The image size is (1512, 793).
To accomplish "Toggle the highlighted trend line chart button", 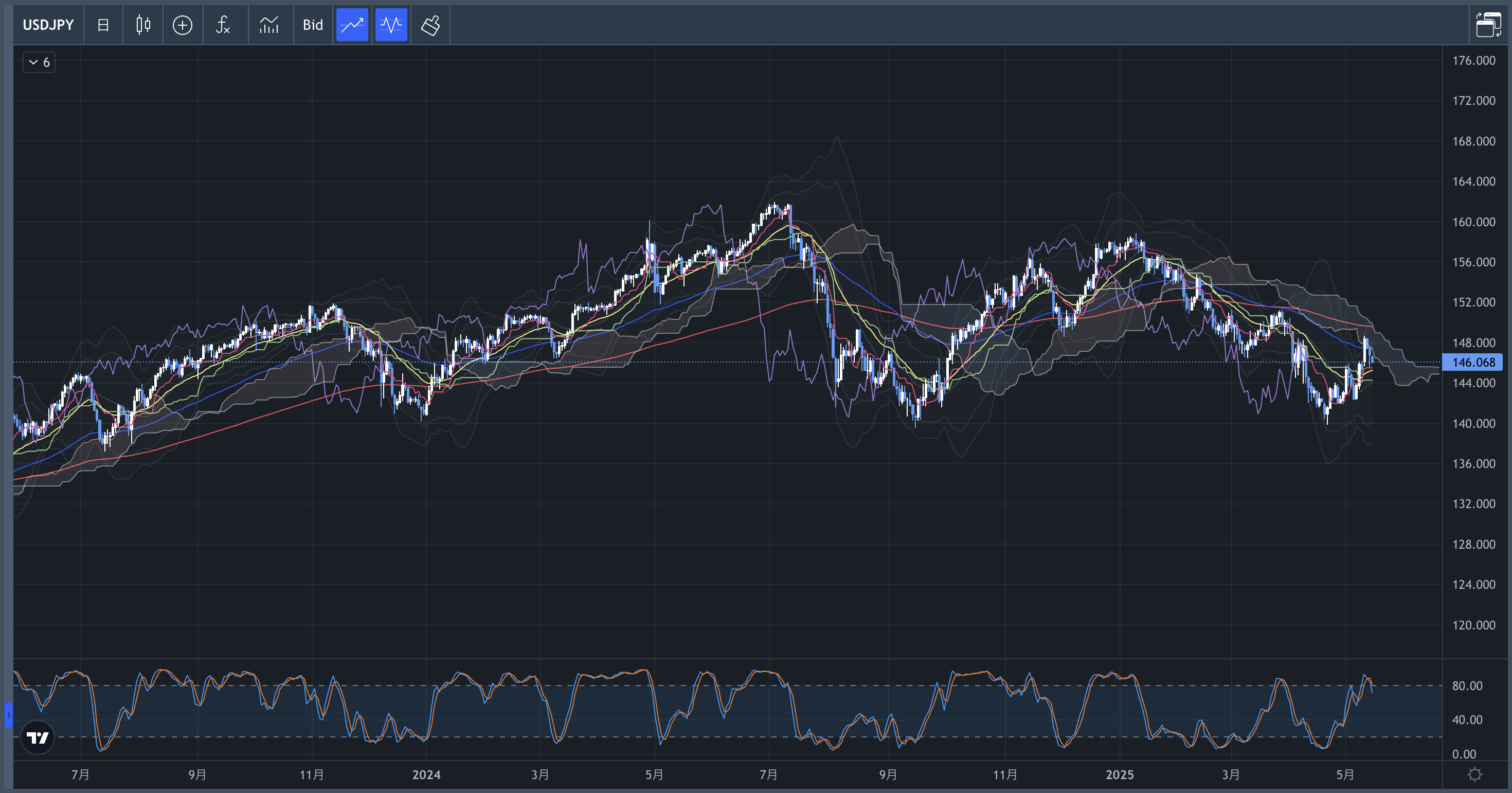I will 352,25.
